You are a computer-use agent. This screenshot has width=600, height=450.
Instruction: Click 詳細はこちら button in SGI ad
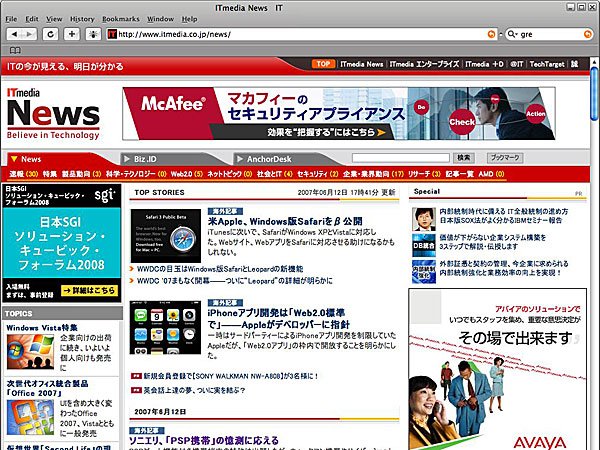pos(89,290)
